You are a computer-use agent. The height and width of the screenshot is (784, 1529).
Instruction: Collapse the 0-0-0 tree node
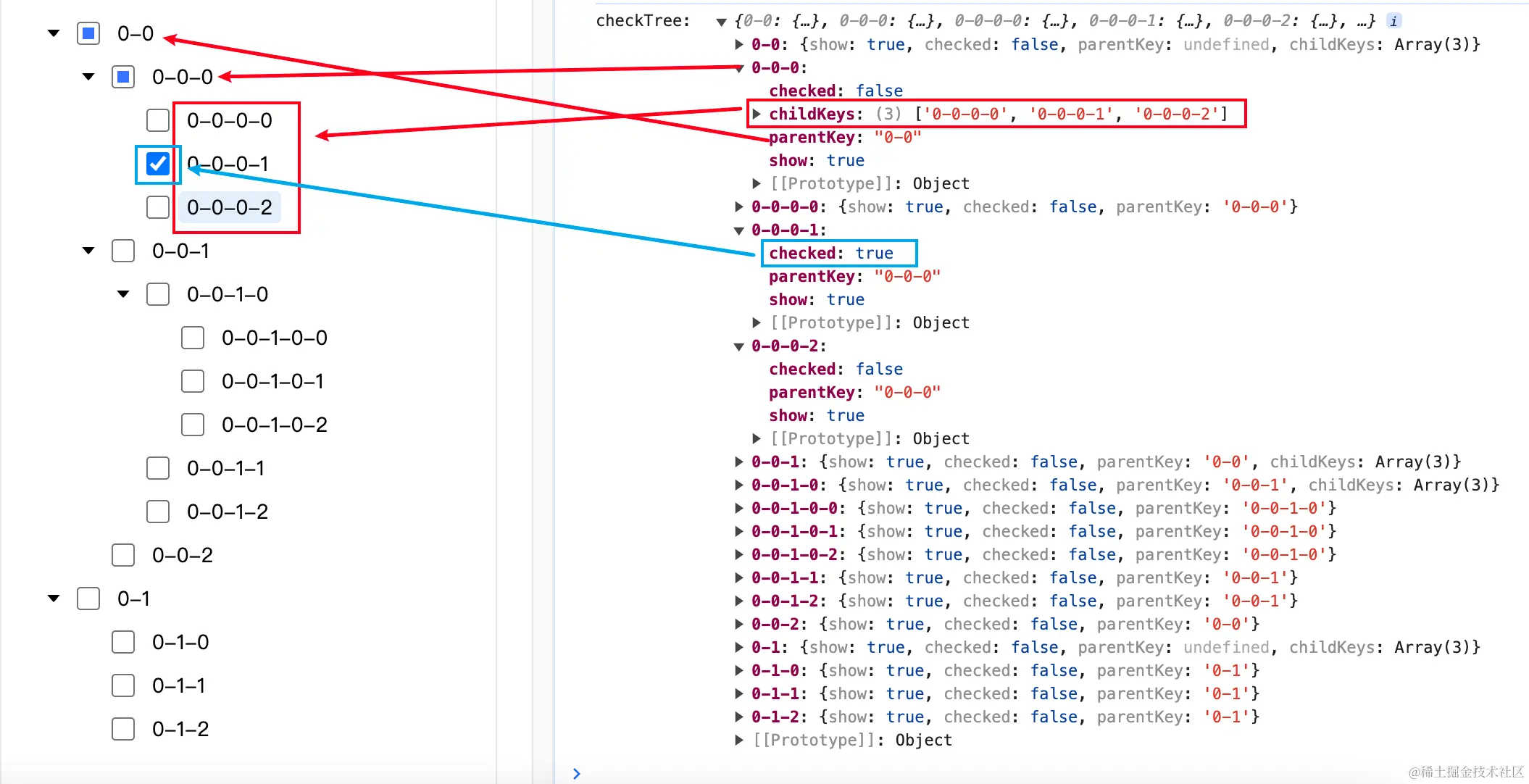(88, 76)
